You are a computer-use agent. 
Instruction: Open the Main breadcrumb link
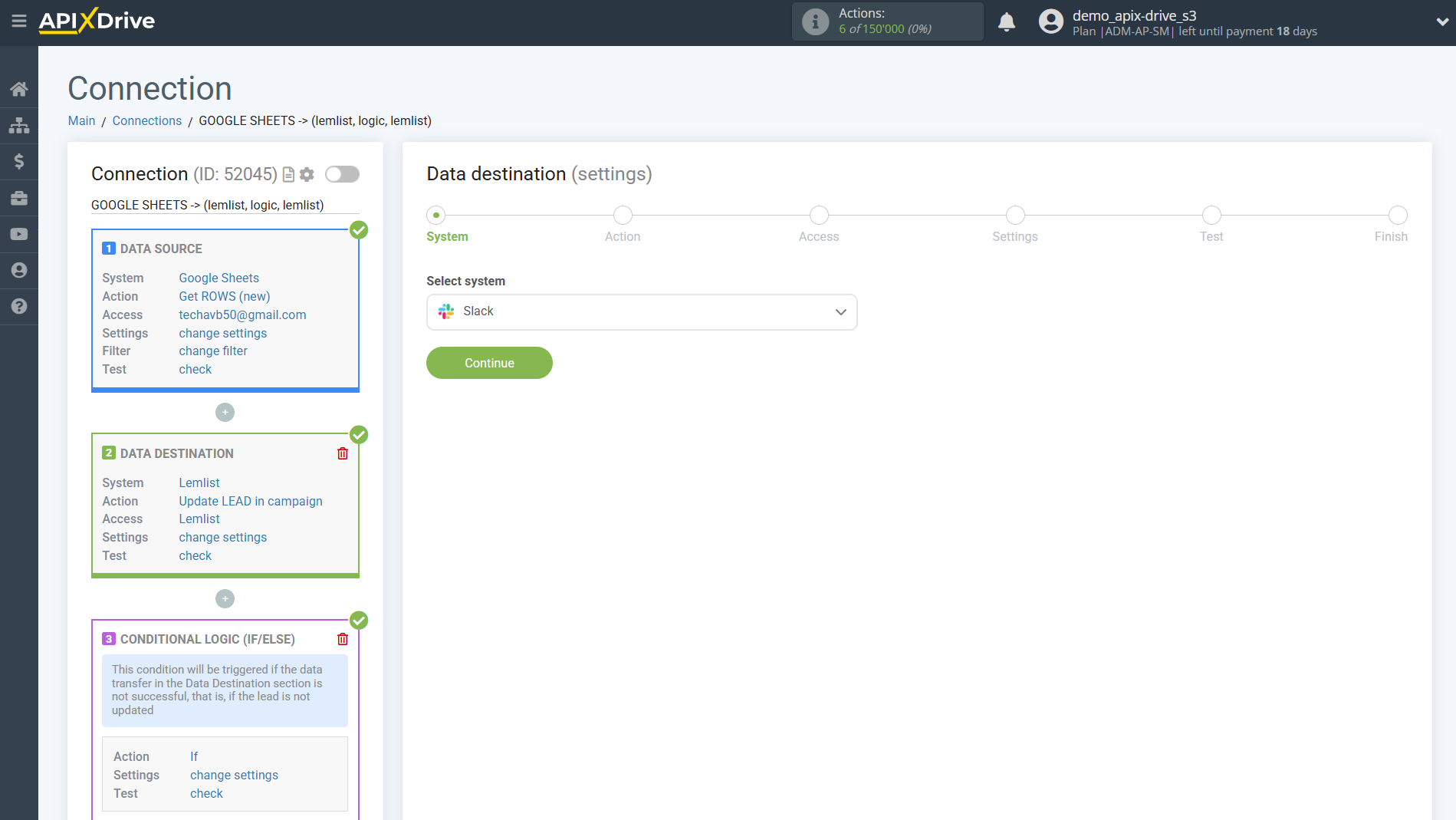click(81, 120)
